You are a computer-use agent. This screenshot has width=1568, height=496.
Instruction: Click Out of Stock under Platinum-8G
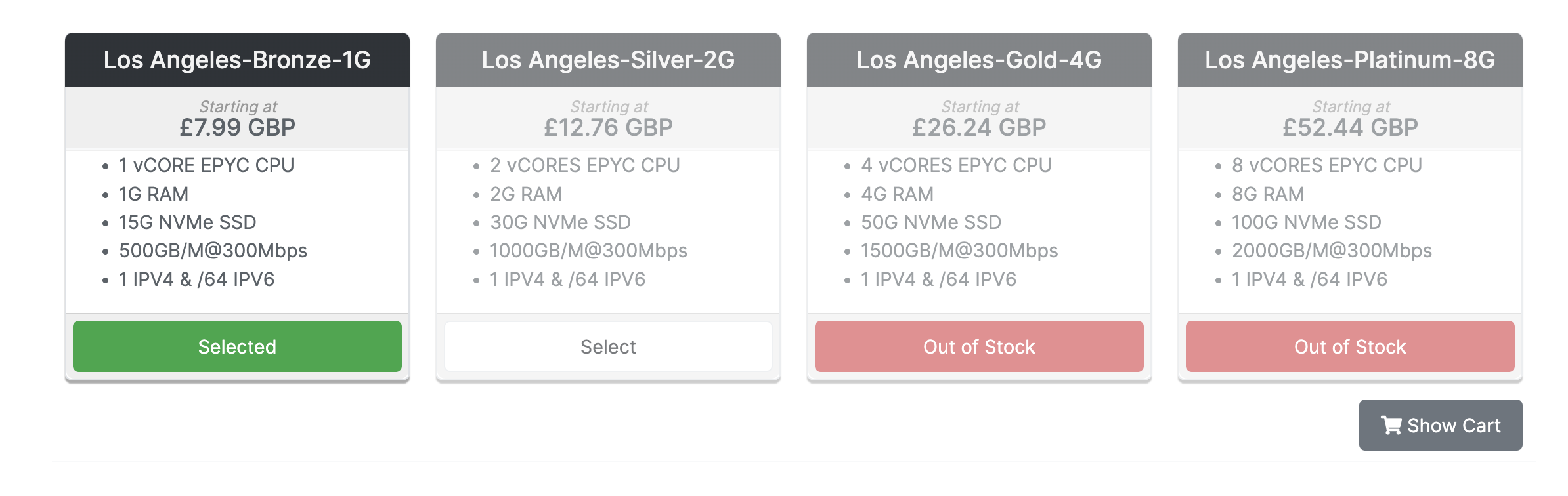coord(1349,346)
